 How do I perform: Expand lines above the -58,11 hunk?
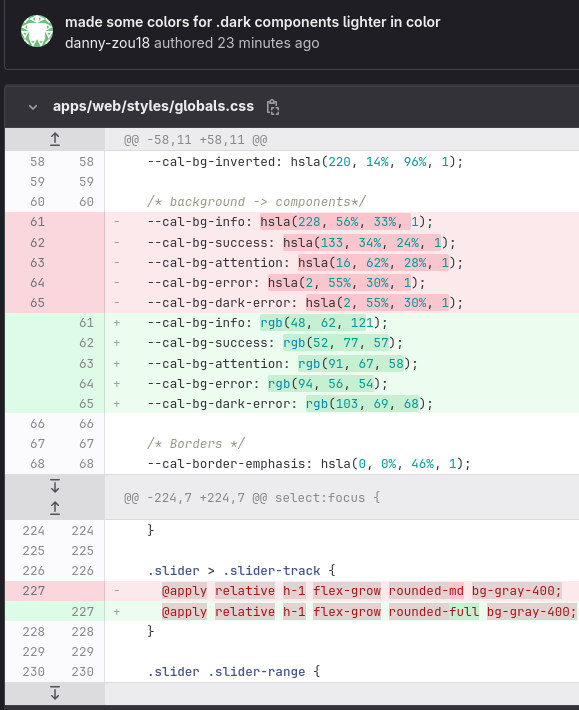click(x=55, y=139)
